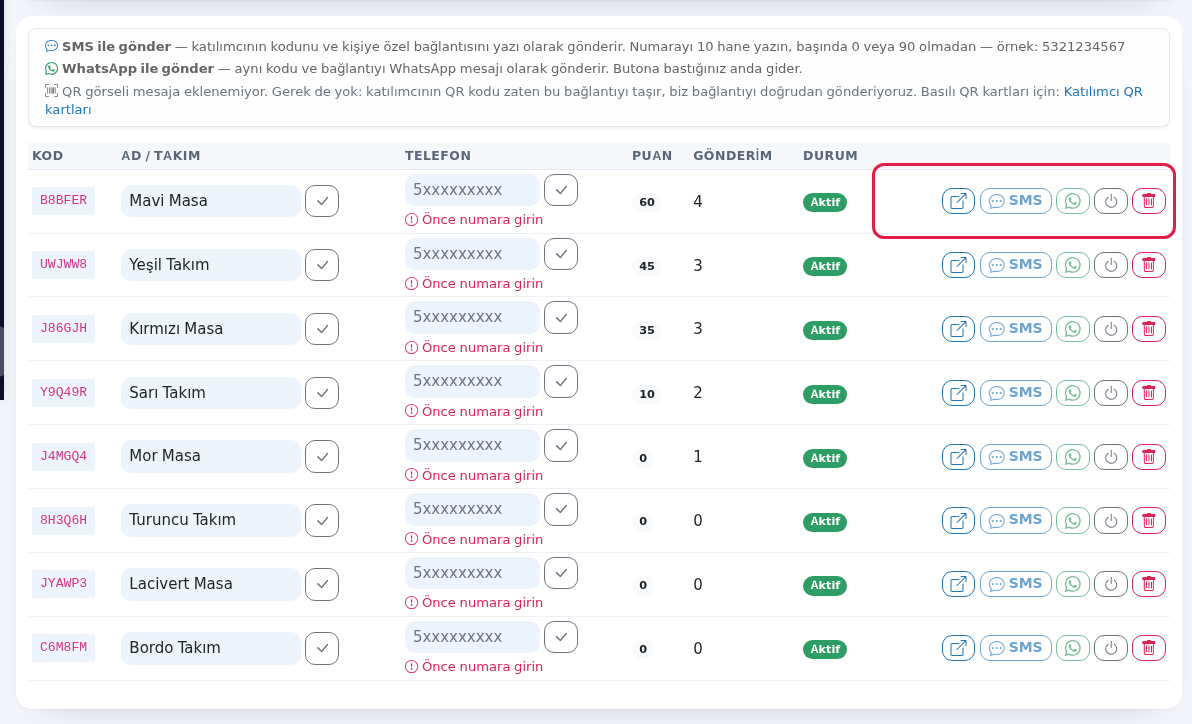1192x724 pixels.
Task: Toggle the Lacivert Masa power status button
Action: pos(1111,584)
